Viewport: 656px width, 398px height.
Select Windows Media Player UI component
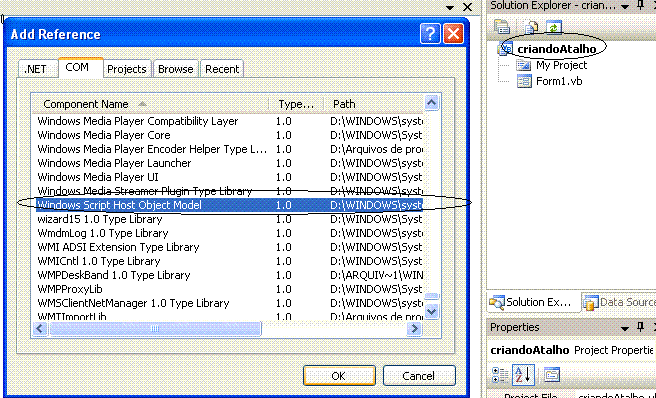click(x=229, y=177)
